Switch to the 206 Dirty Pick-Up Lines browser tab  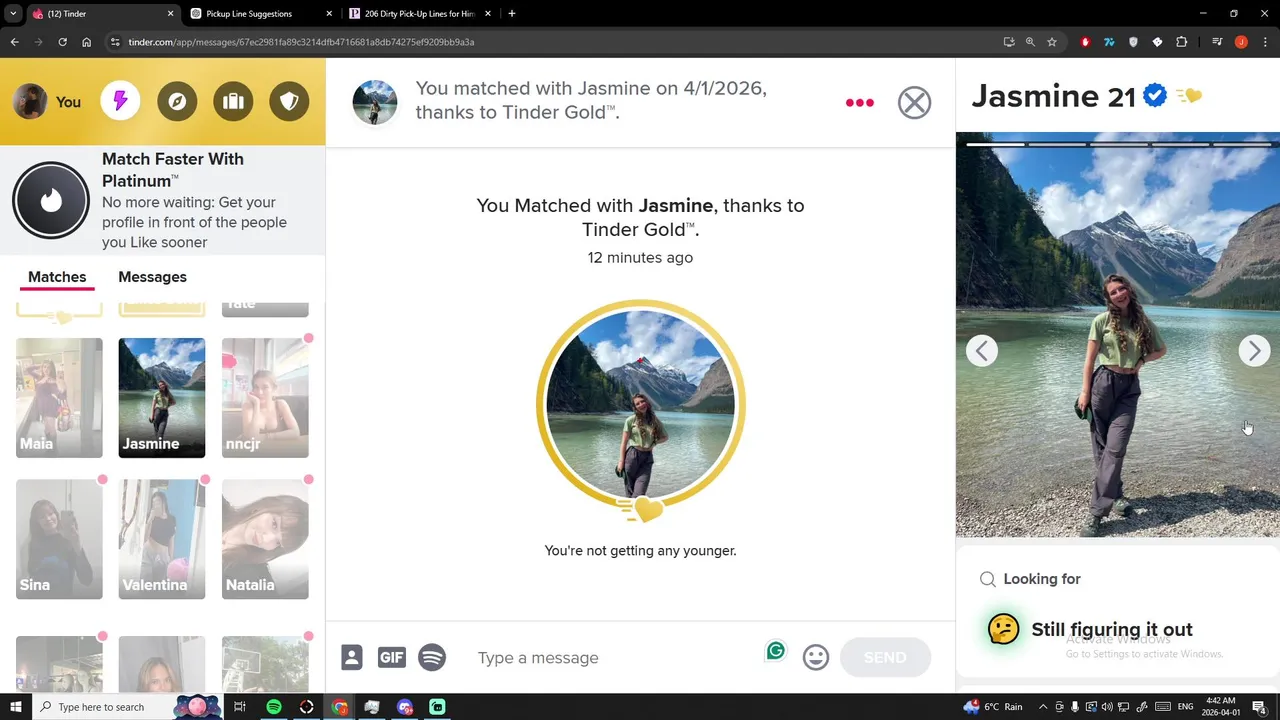coord(418,14)
